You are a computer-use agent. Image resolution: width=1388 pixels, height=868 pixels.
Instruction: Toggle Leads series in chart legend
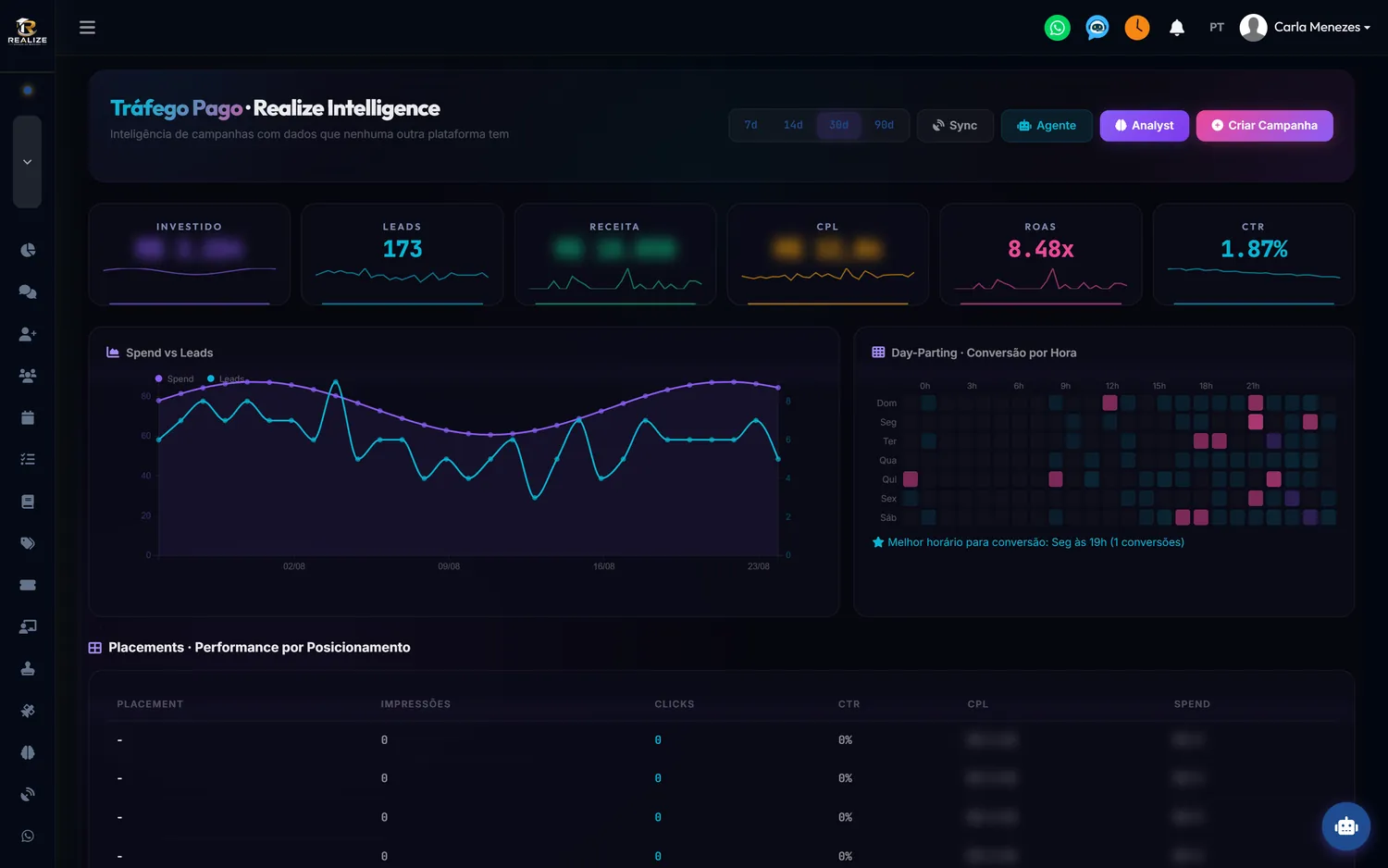[x=227, y=378]
